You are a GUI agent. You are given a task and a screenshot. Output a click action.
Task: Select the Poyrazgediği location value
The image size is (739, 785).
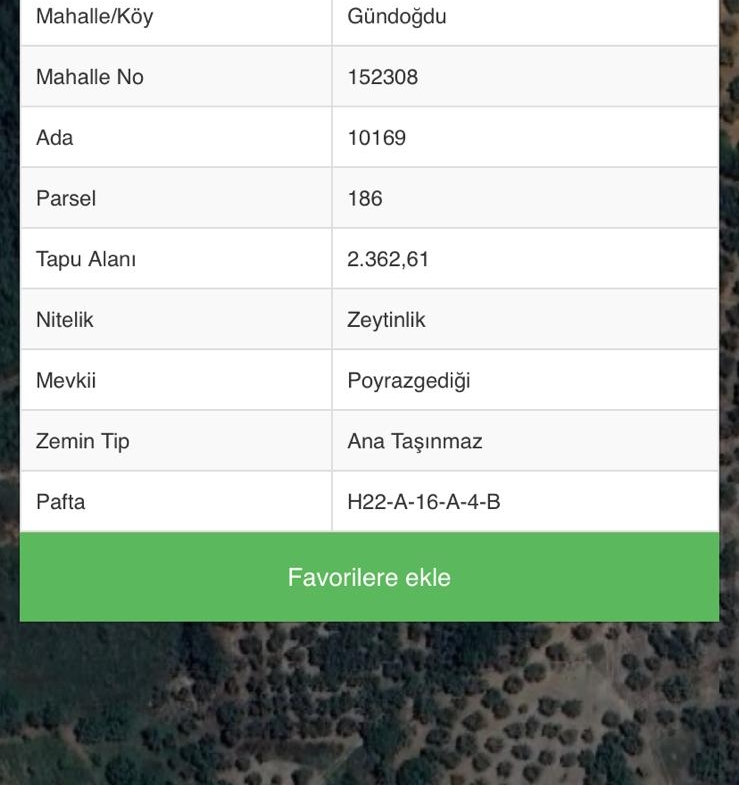(x=408, y=381)
